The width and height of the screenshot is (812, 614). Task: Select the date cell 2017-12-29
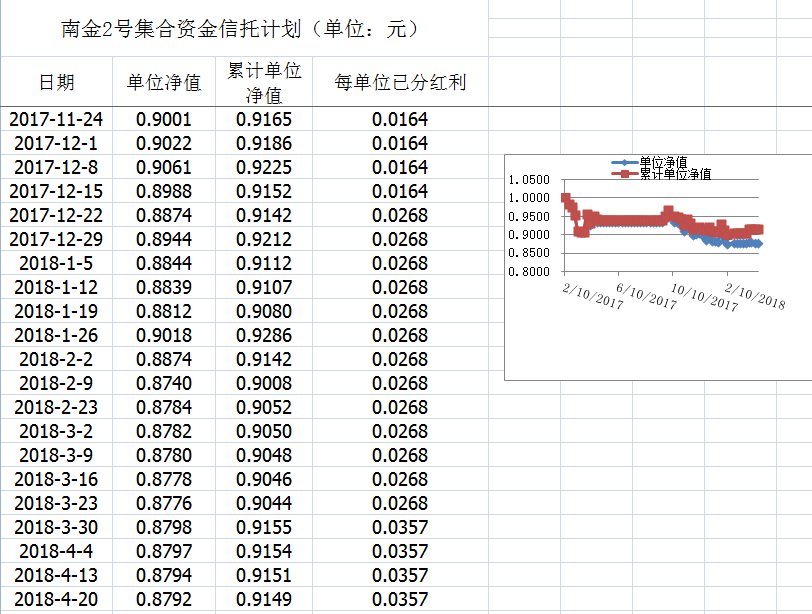tap(57, 239)
